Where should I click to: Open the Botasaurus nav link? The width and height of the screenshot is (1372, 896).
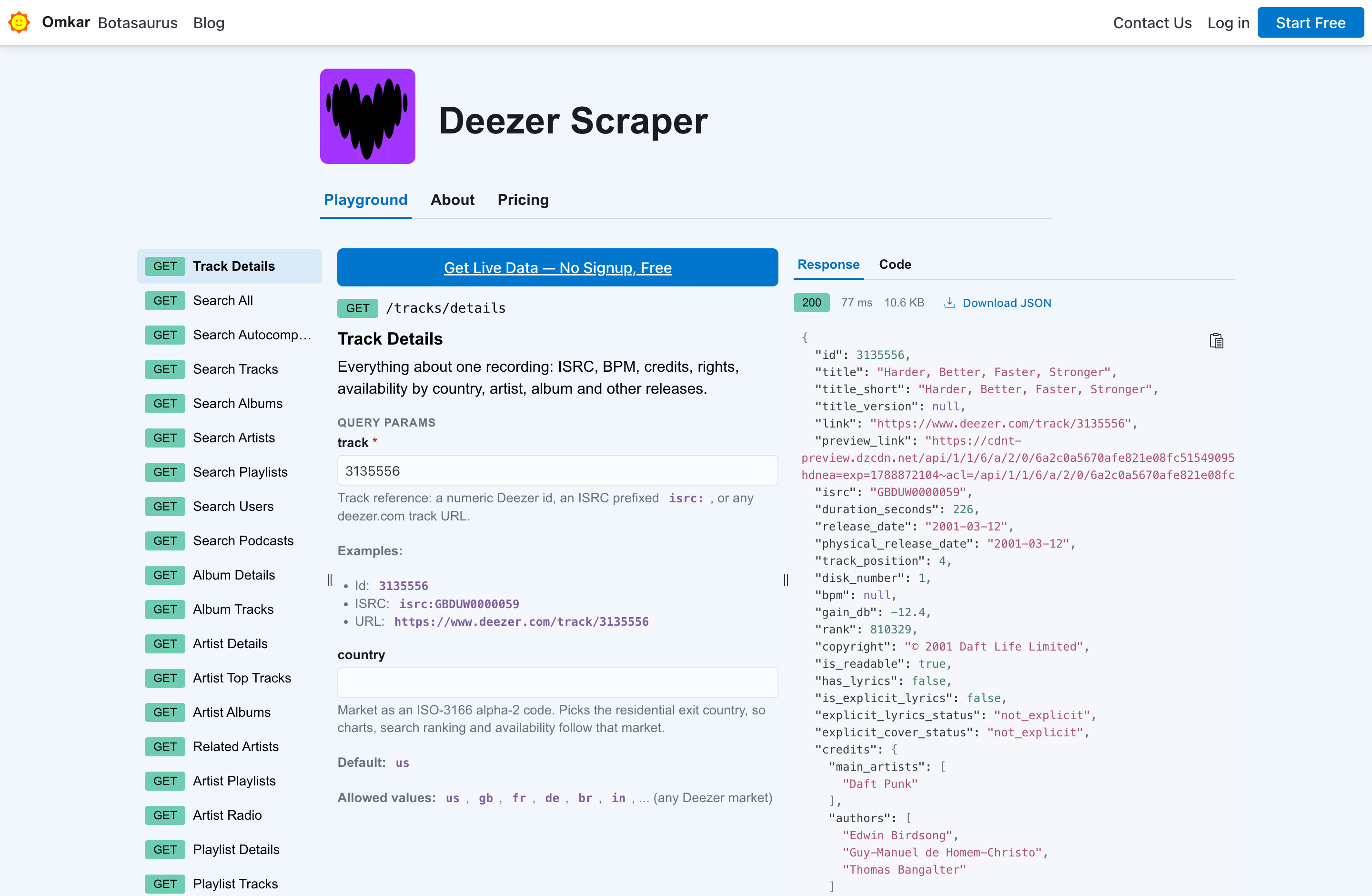[x=137, y=22]
